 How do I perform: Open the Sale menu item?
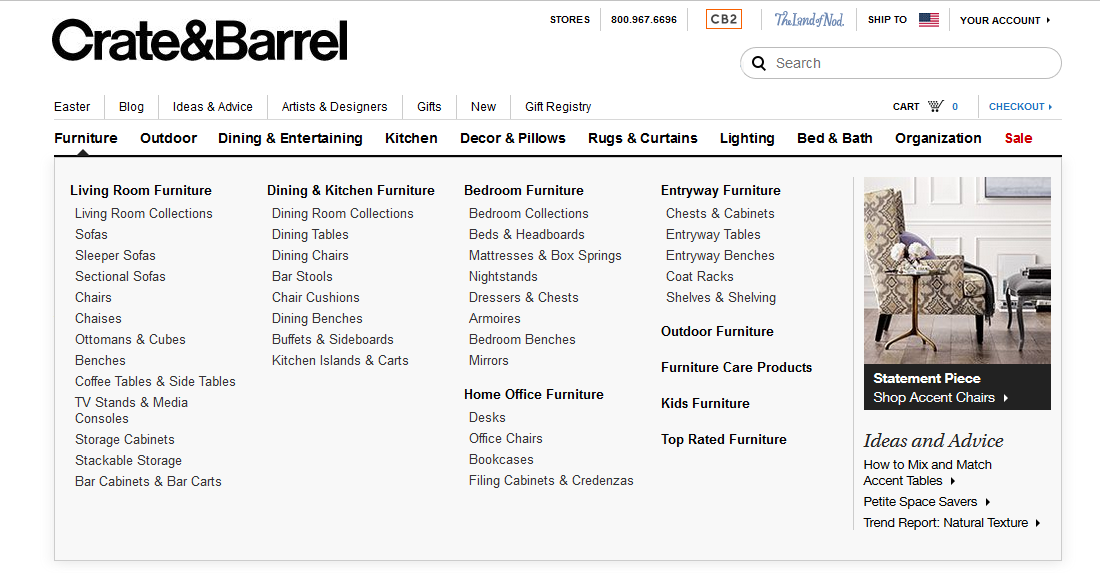(x=1018, y=138)
